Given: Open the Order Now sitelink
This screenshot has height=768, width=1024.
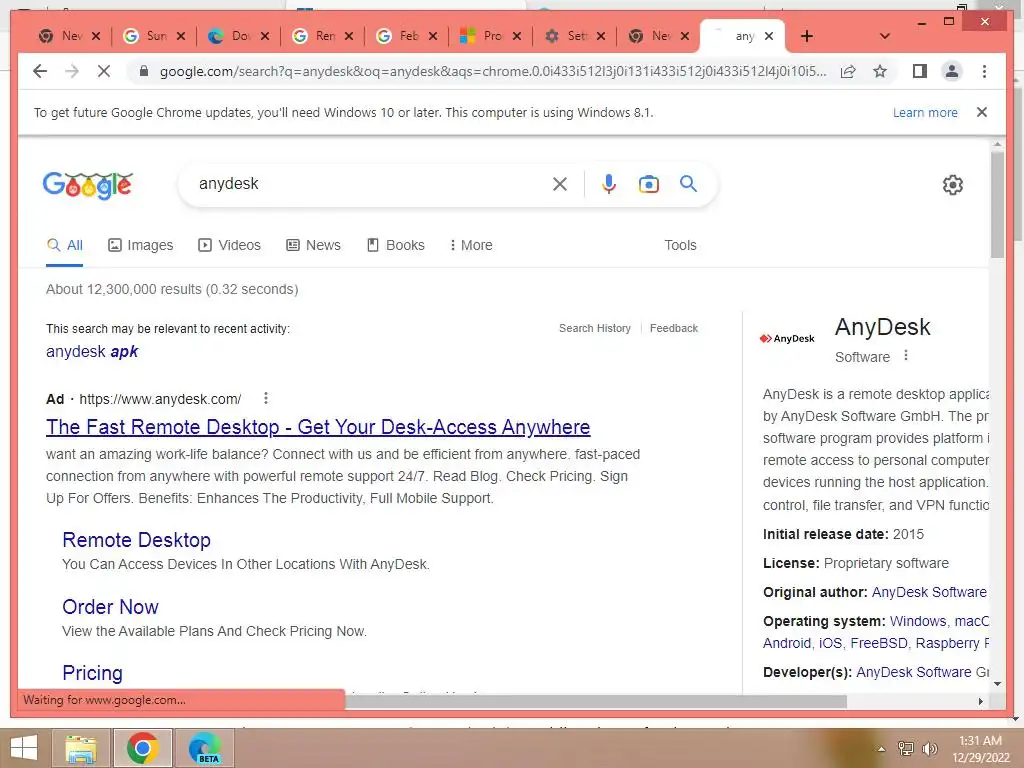Looking at the screenshot, I should tap(110, 607).
